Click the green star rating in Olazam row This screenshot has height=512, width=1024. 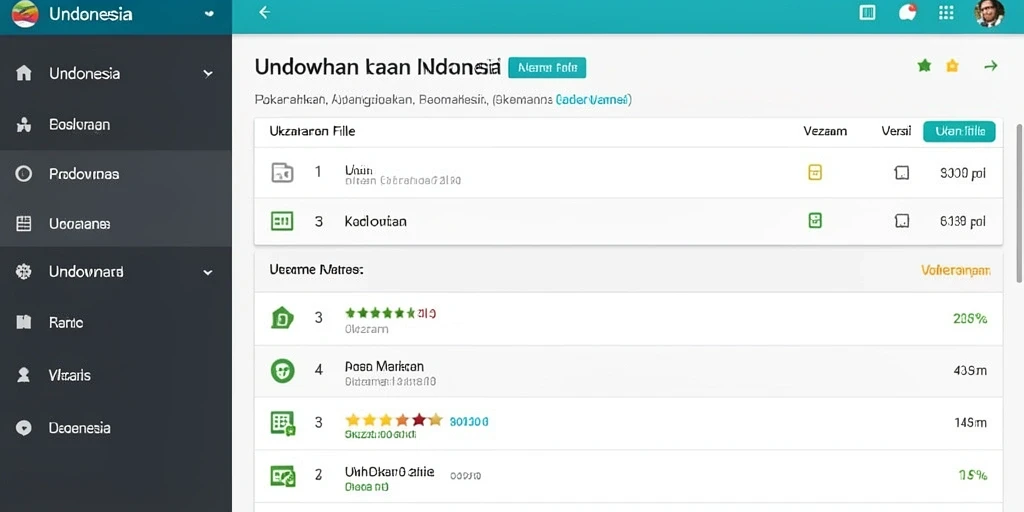coord(380,313)
